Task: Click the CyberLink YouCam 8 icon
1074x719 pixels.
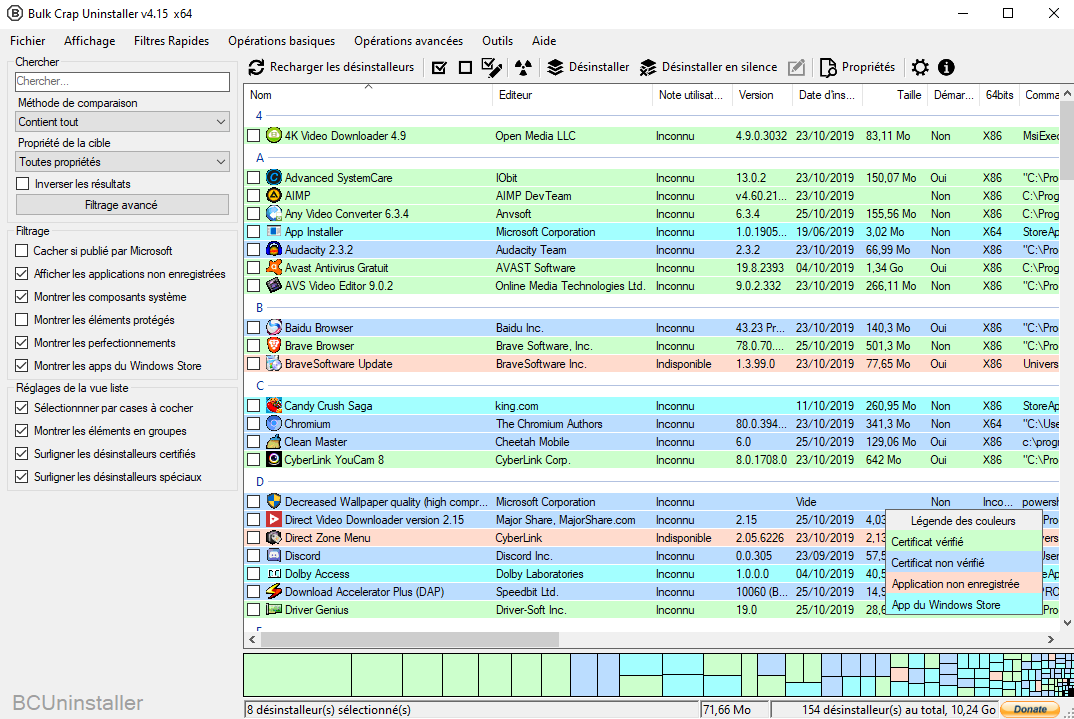Action: [x=274, y=459]
